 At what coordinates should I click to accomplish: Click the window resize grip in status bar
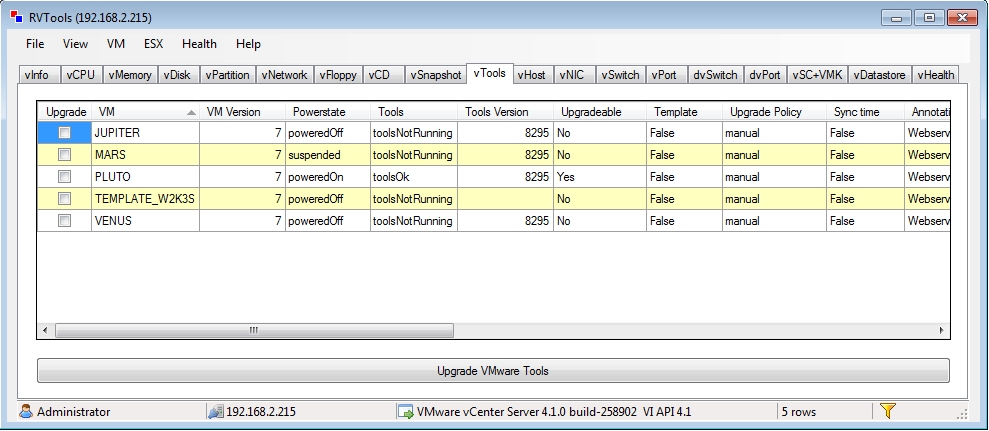[962, 414]
